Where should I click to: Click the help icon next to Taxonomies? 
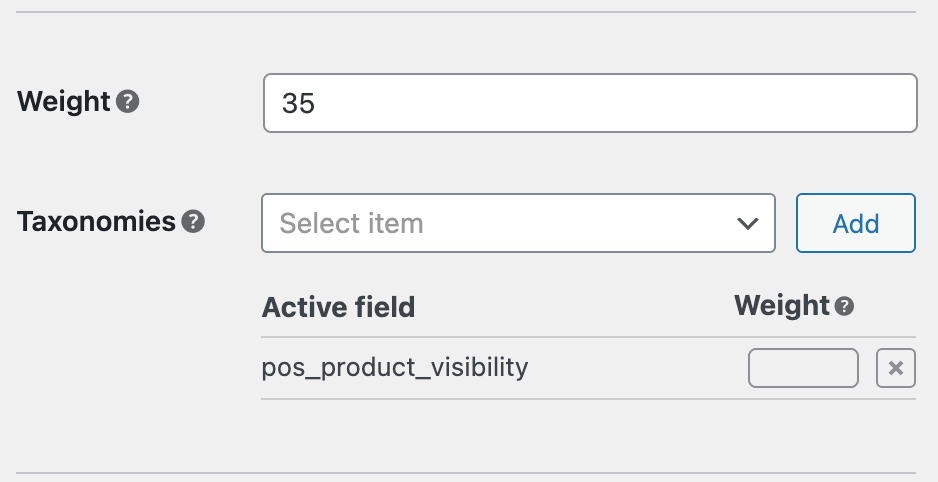click(x=193, y=222)
